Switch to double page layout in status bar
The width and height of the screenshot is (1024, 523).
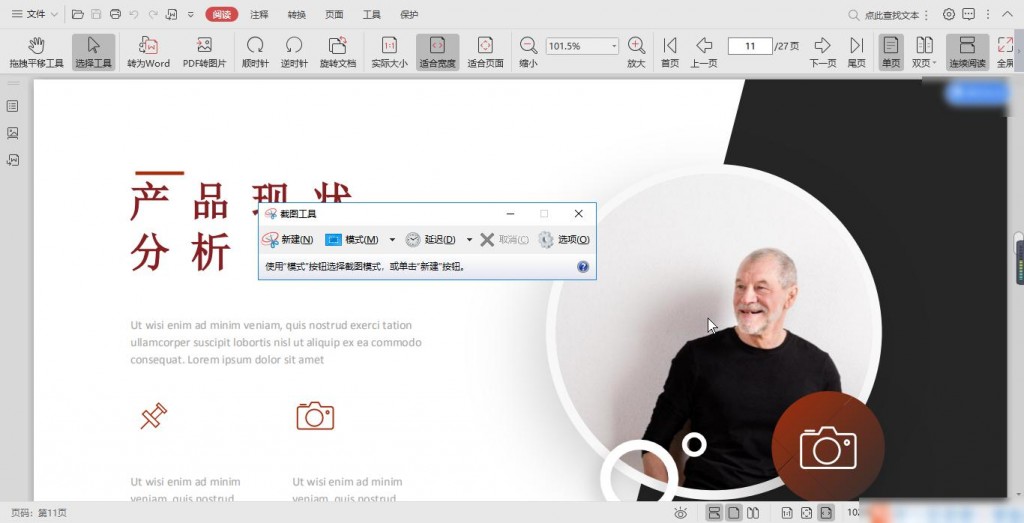coord(753,513)
